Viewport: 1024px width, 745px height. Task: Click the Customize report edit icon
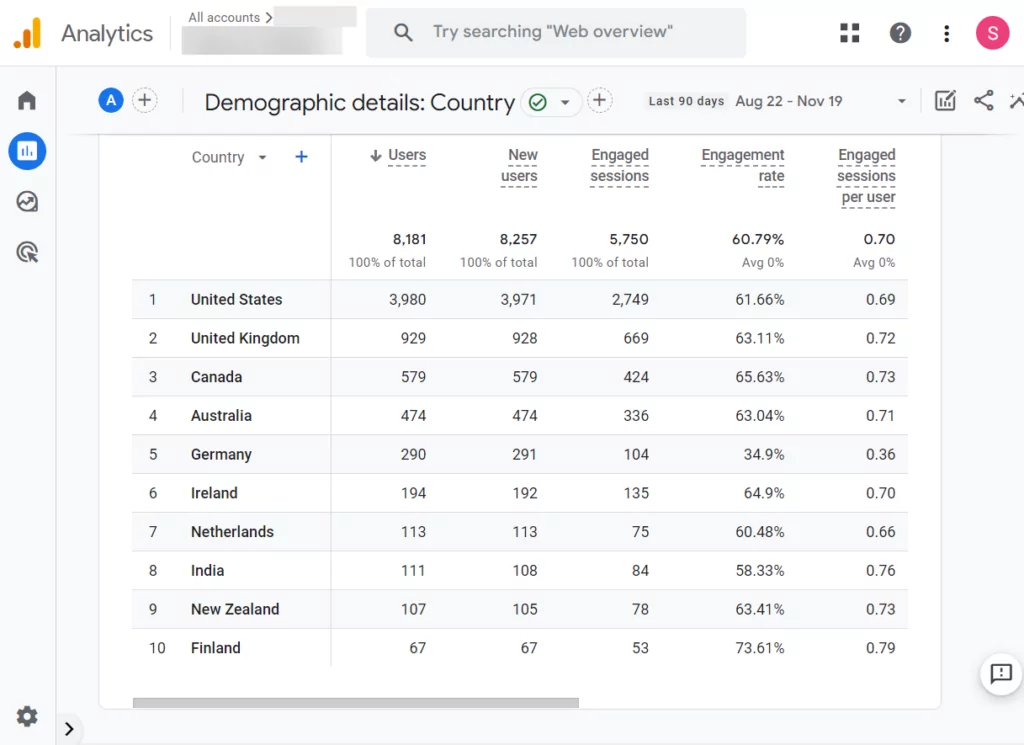pyautogui.click(x=945, y=101)
